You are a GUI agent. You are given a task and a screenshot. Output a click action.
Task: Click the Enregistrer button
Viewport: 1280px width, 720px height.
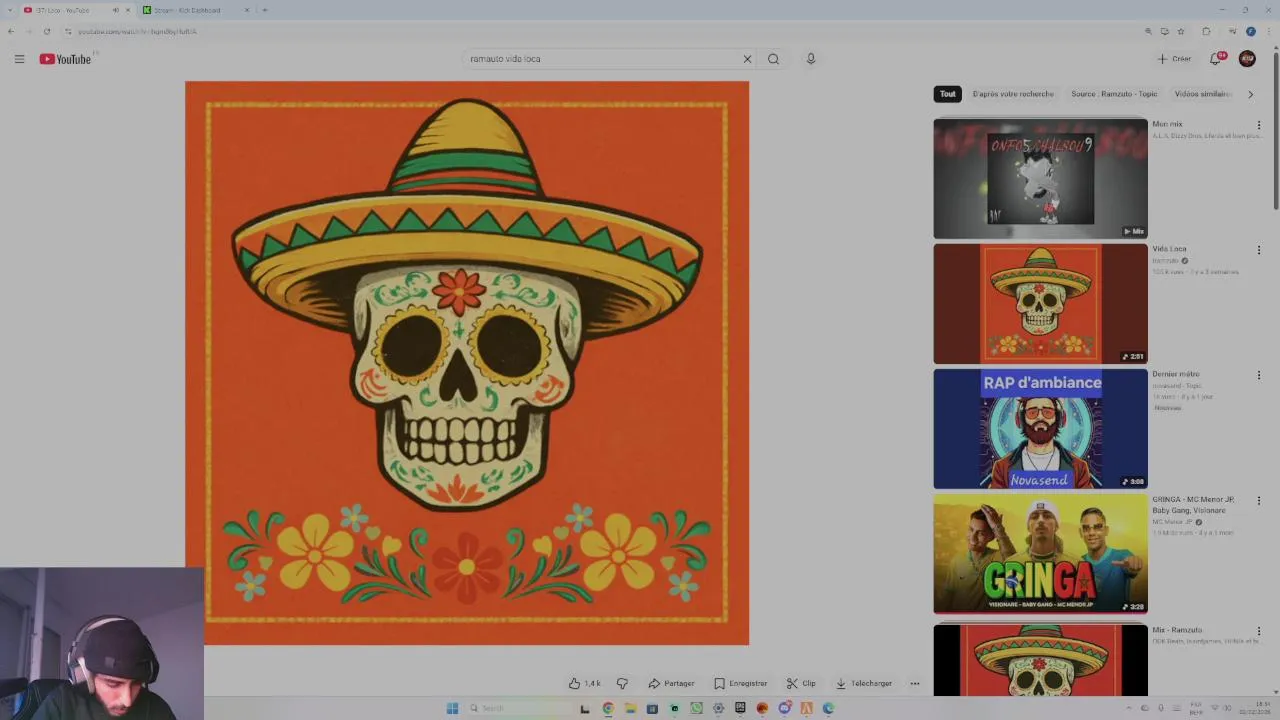(x=741, y=684)
